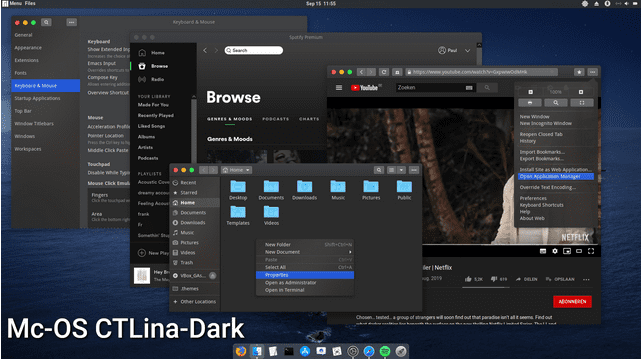This screenshot has height=360, width=641.
Task: Open the Downloads folder icon
Action: coord(304,187)
